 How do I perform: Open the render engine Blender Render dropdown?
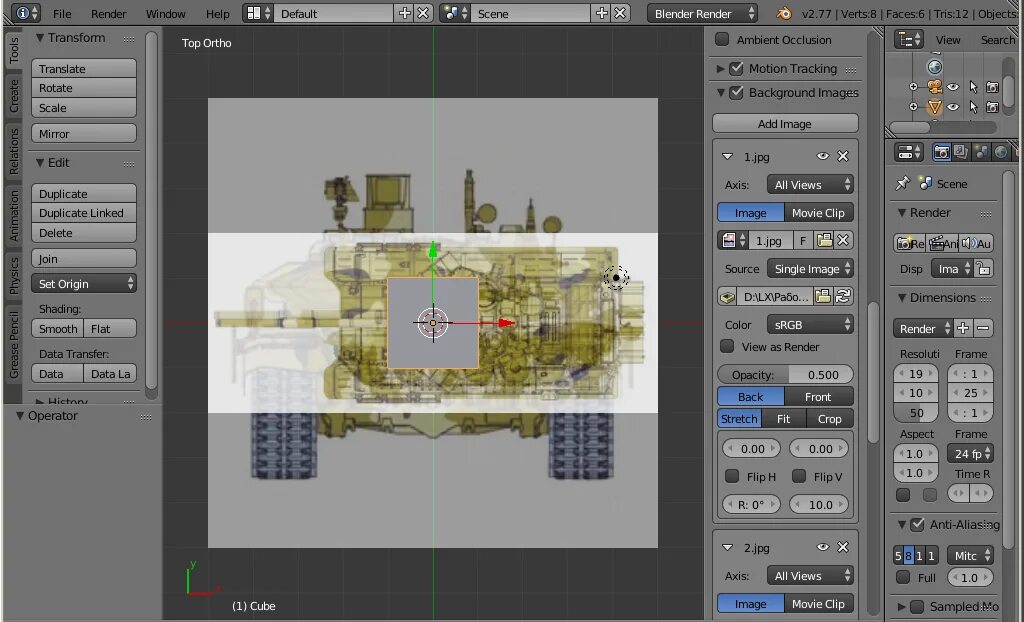pyautogui.click(x=702, y=13)
